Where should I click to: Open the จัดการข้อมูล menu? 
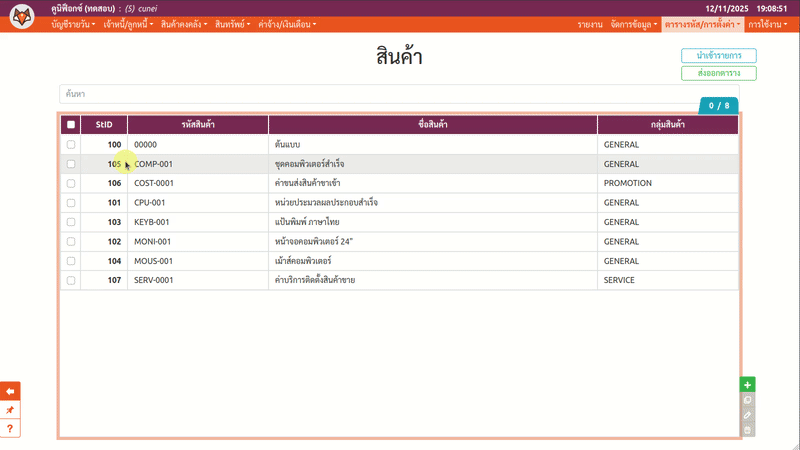(x=633, y=23)
